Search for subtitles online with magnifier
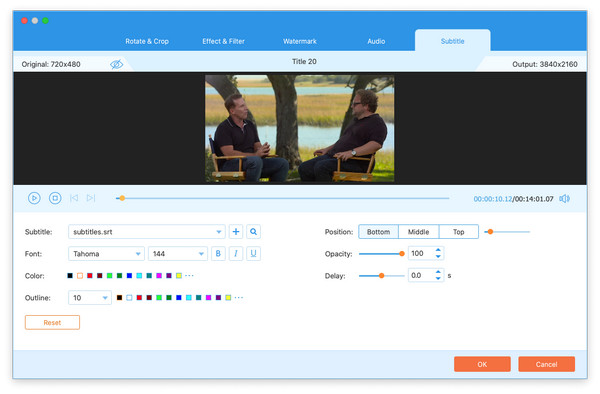 click(253, 231)
